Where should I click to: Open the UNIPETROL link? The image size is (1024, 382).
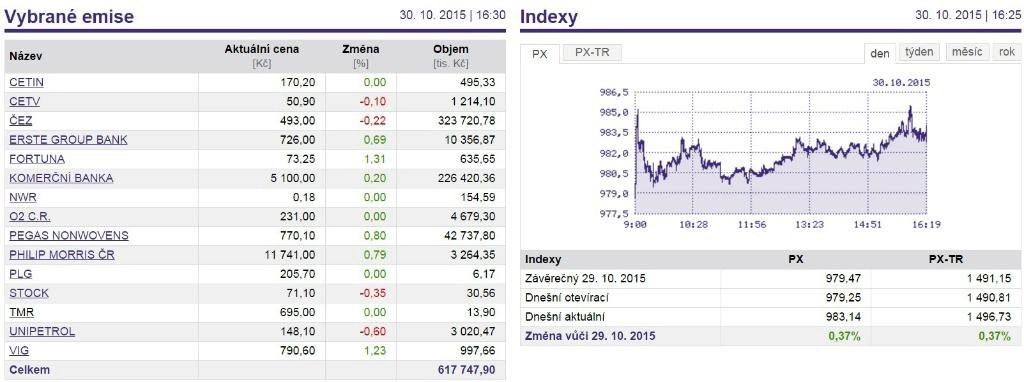pyautogui.click(x=42, y=331)
